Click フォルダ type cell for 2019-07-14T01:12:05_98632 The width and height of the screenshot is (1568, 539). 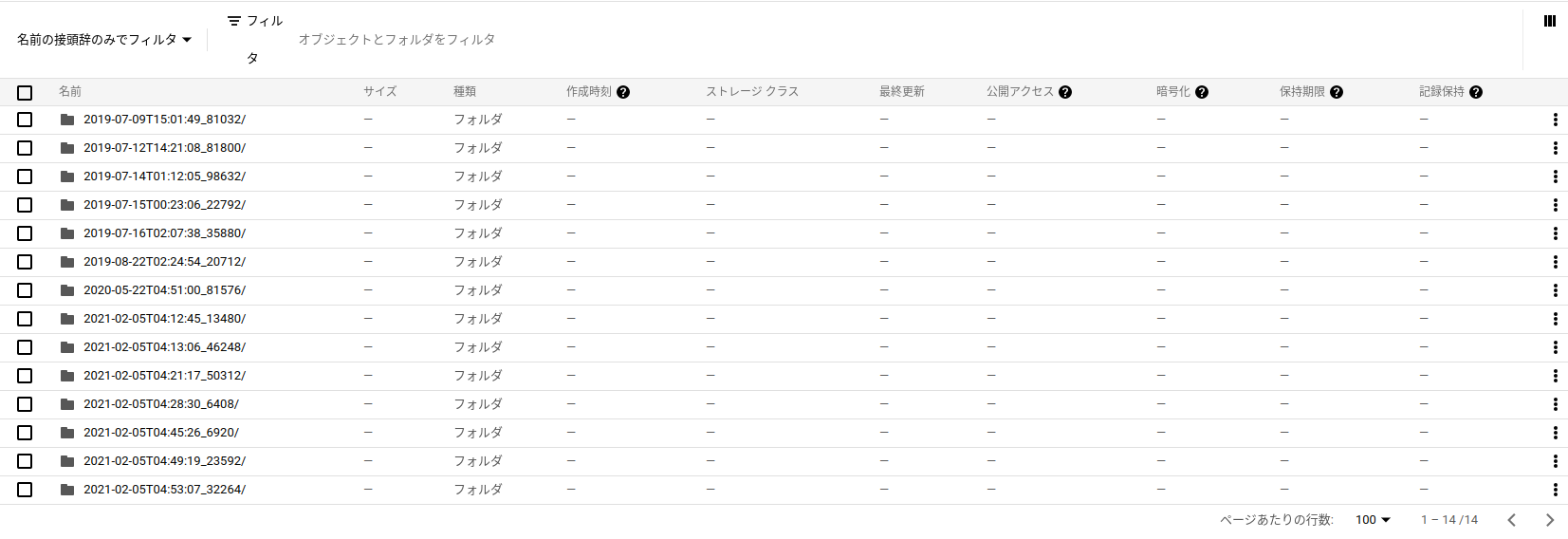478,177
